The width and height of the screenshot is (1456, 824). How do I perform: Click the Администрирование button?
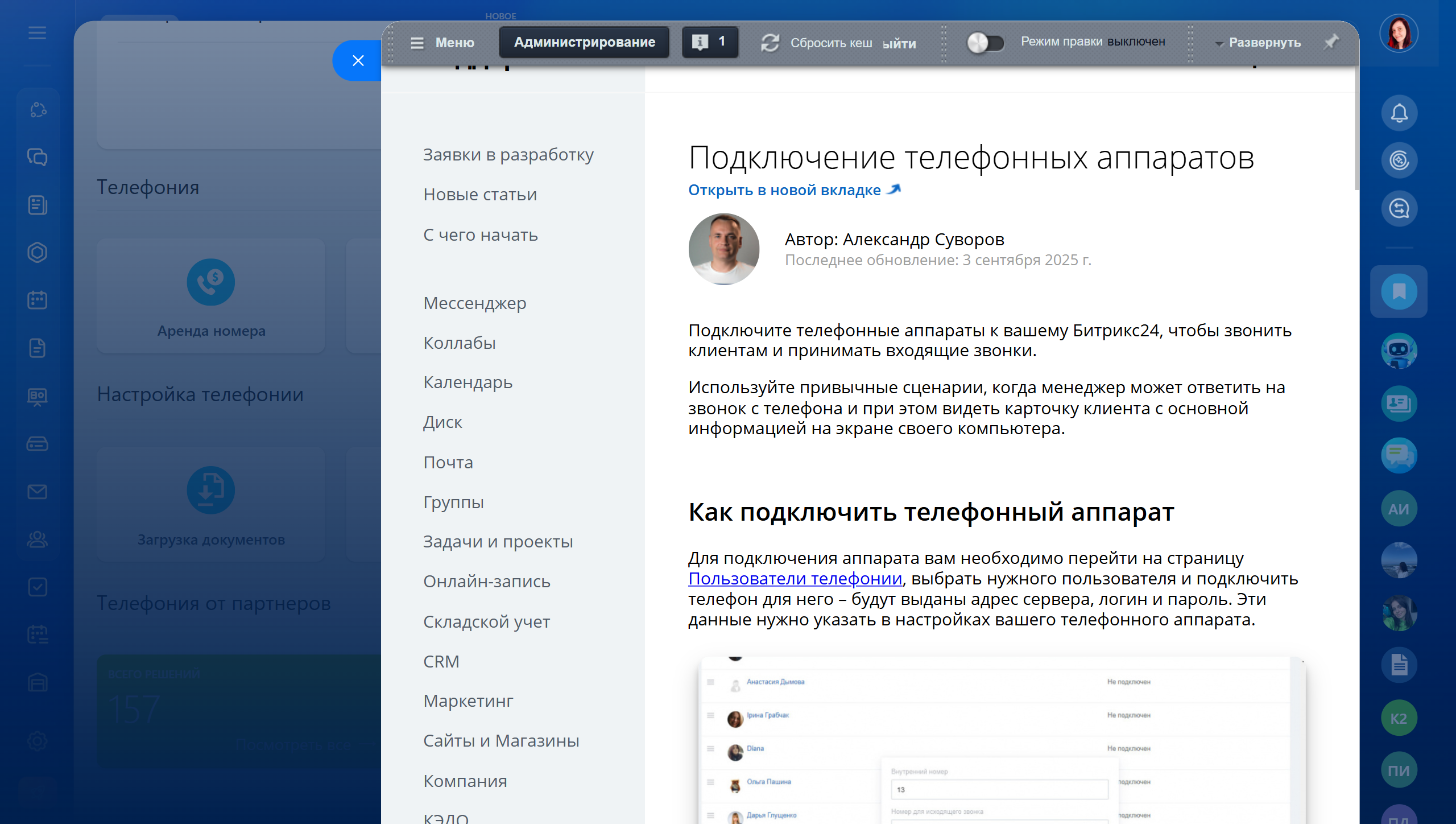tap(584, 42)
